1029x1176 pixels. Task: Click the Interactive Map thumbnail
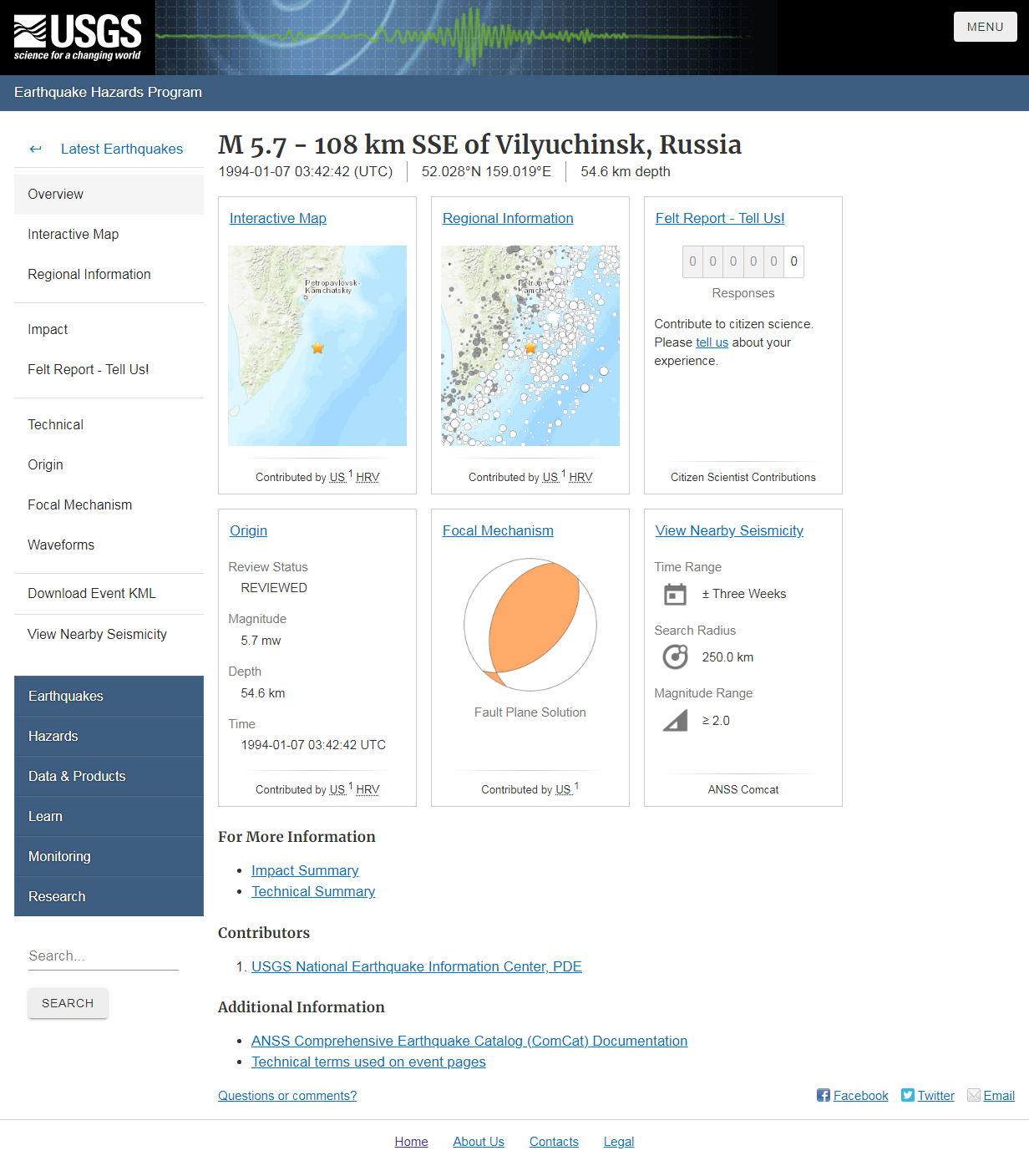click(317, 346)
